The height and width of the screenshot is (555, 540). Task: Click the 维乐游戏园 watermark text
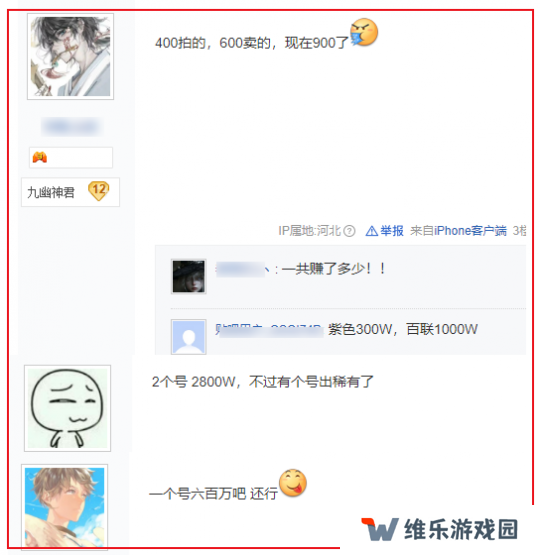point(461,530)
